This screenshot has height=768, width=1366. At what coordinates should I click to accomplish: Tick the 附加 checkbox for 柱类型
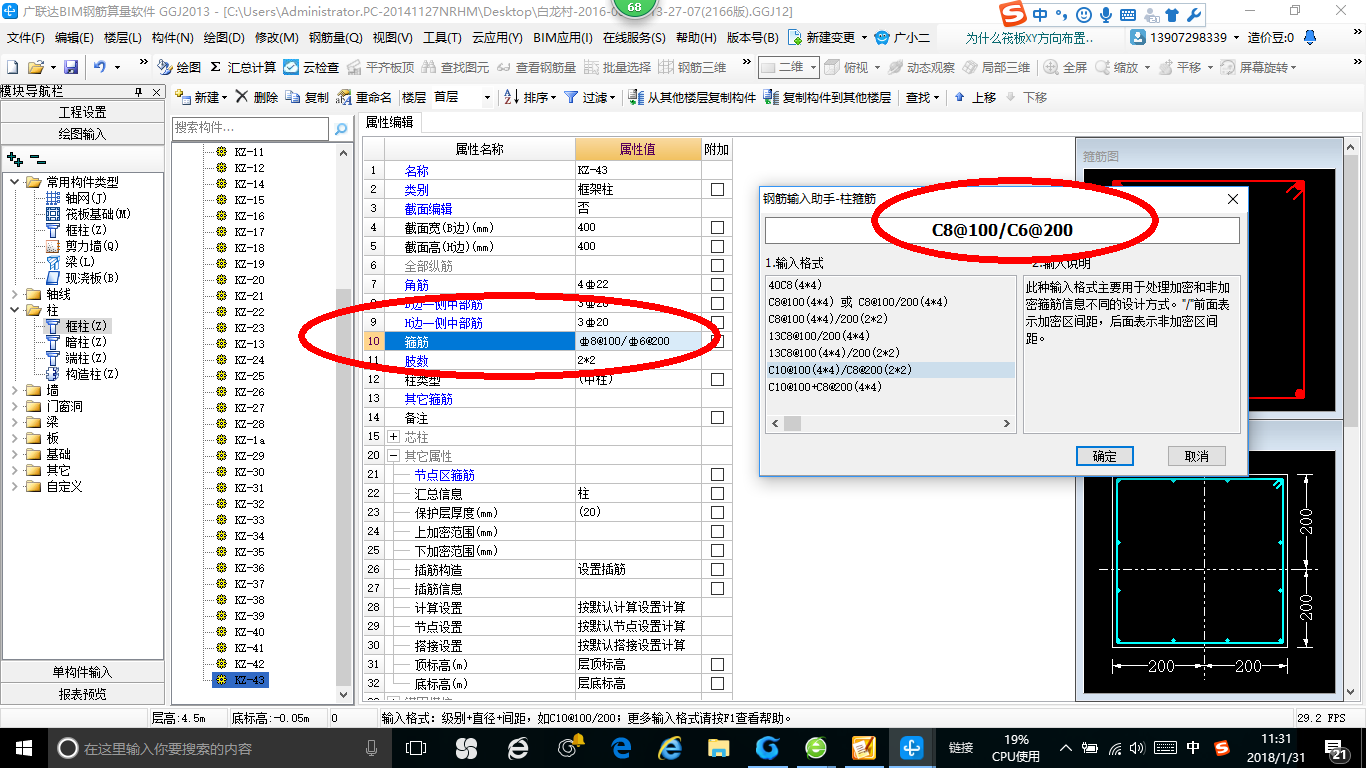tap(717, 380)
